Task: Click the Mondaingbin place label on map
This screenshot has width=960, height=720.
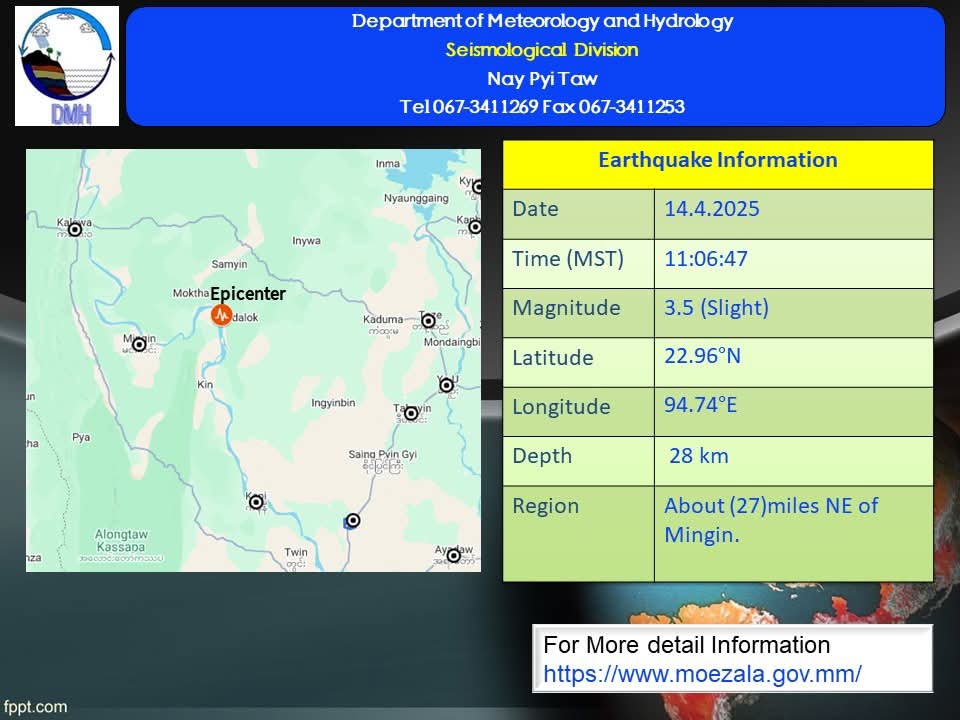Action: pos(452,342)
